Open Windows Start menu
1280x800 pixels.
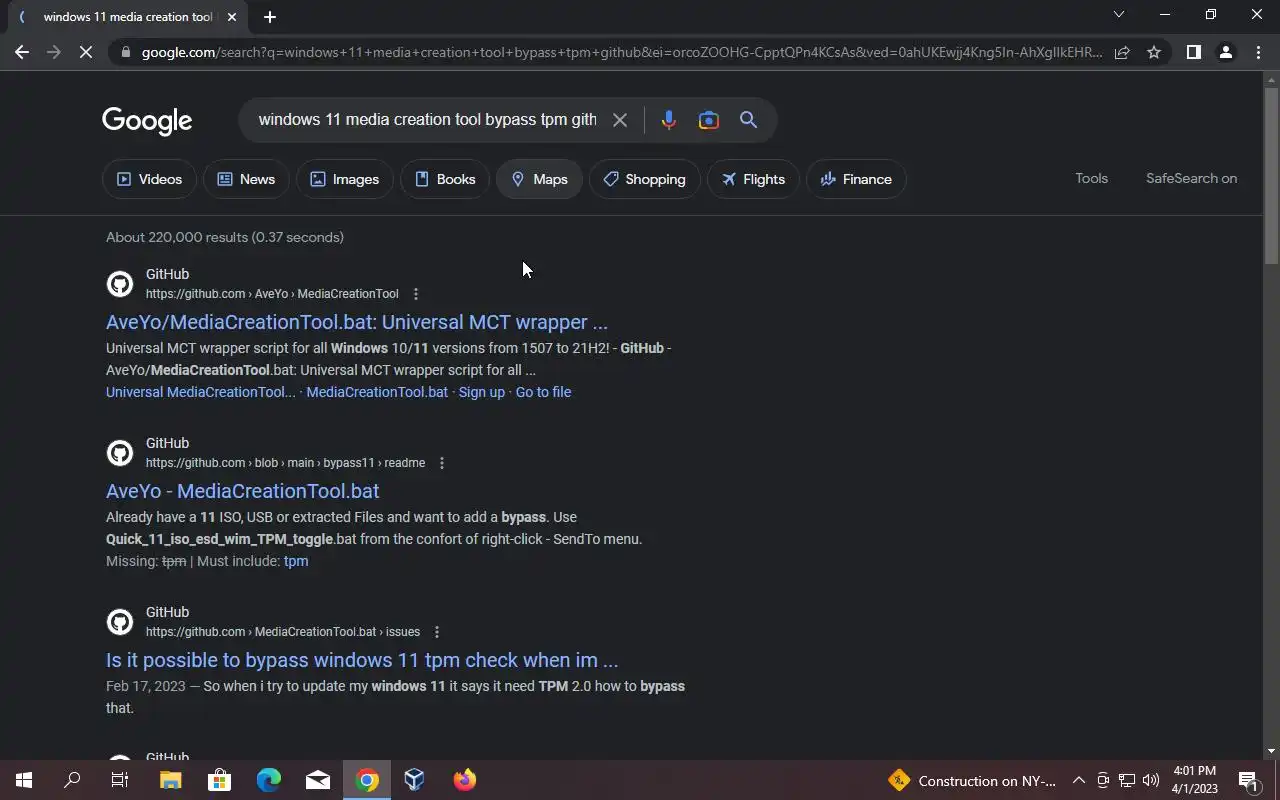pos(24,780)
